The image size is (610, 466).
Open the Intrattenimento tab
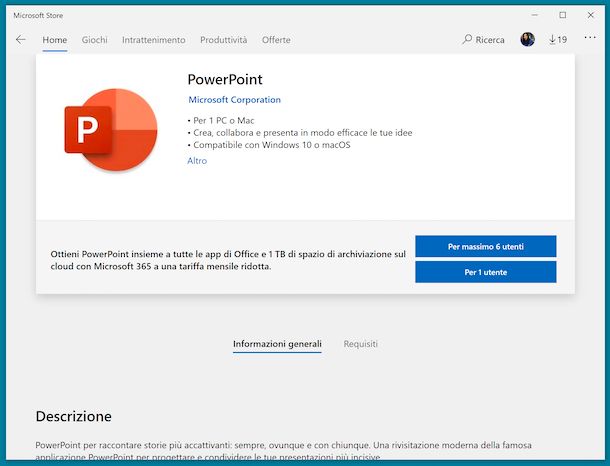(154, 40)
